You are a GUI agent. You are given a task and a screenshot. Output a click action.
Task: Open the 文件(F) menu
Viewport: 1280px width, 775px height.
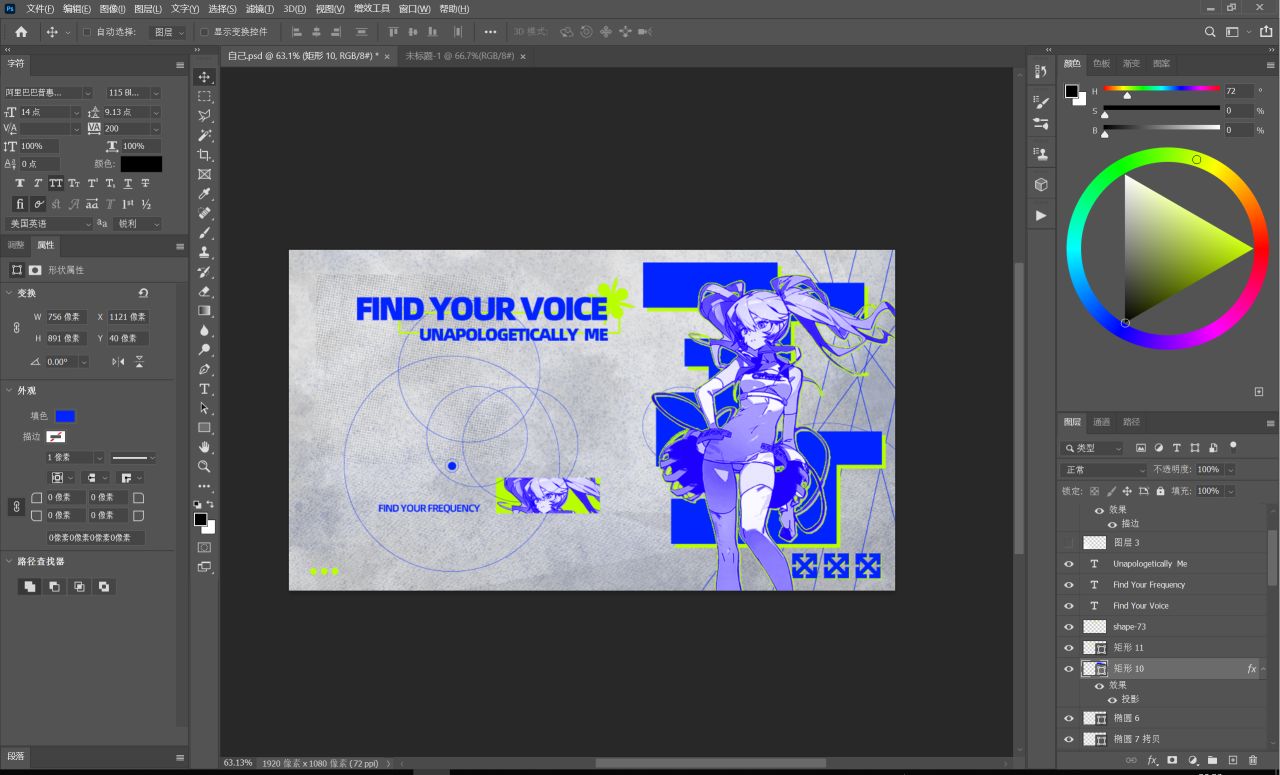point(40,8)
